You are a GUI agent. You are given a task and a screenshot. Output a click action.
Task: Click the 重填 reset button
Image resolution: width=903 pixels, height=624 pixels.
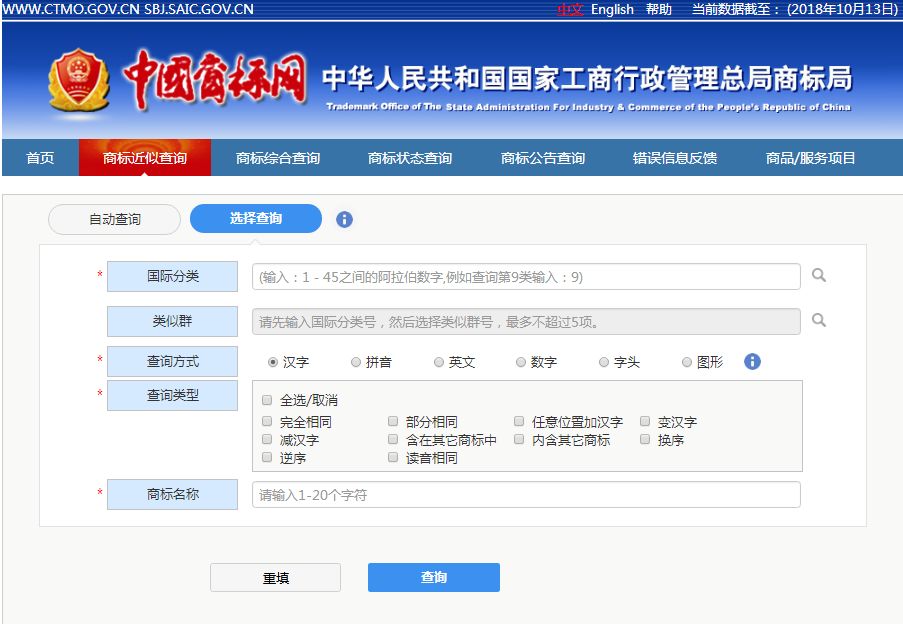[x=275, y=577]
